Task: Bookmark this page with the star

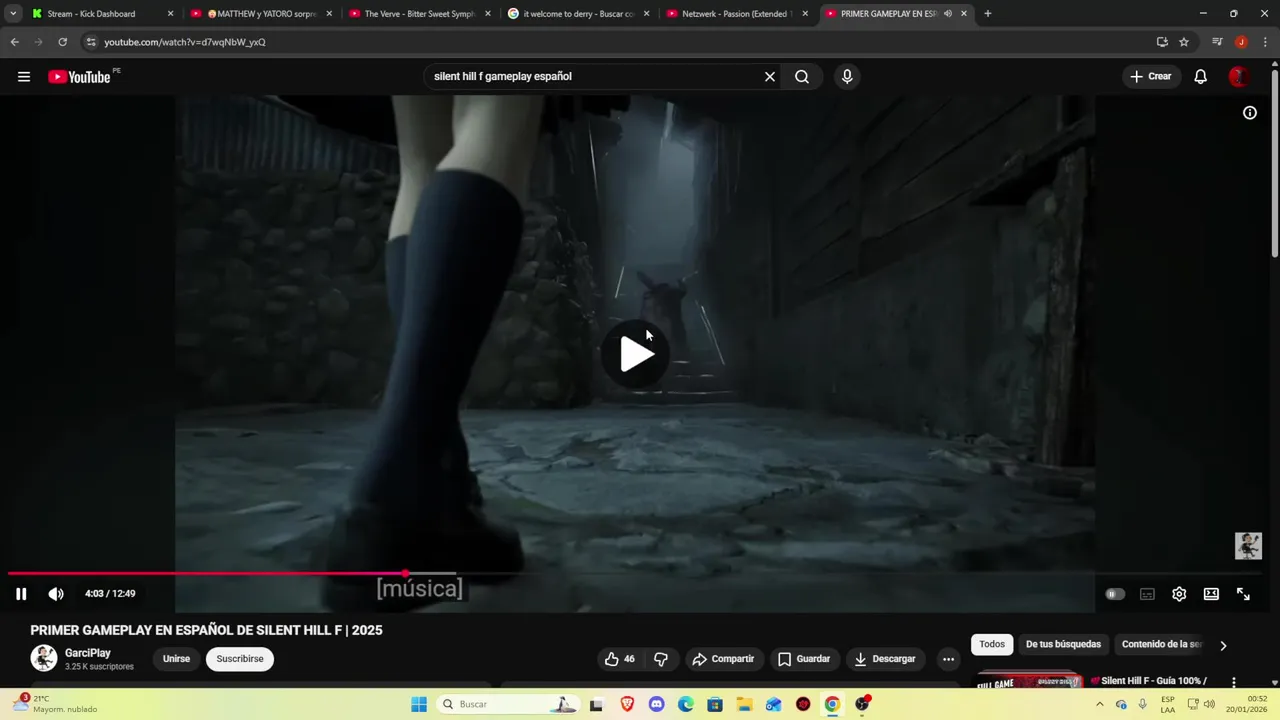Action: pos(1184,42)
